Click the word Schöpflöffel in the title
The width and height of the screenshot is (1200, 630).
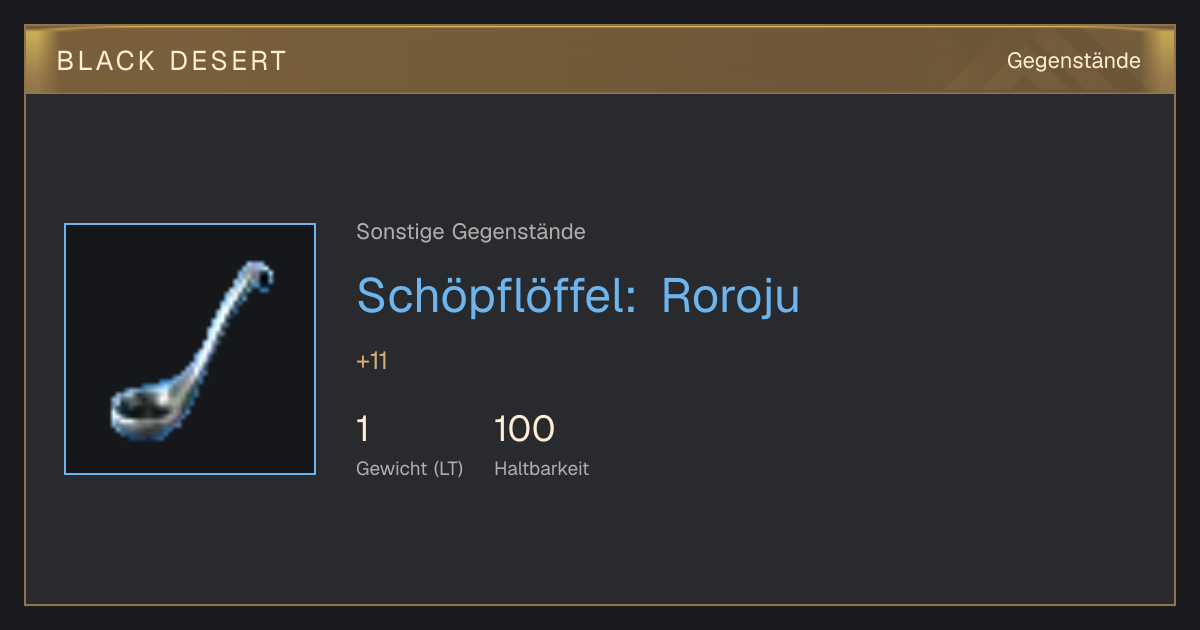pyautogui.click(x=497, y=296)
